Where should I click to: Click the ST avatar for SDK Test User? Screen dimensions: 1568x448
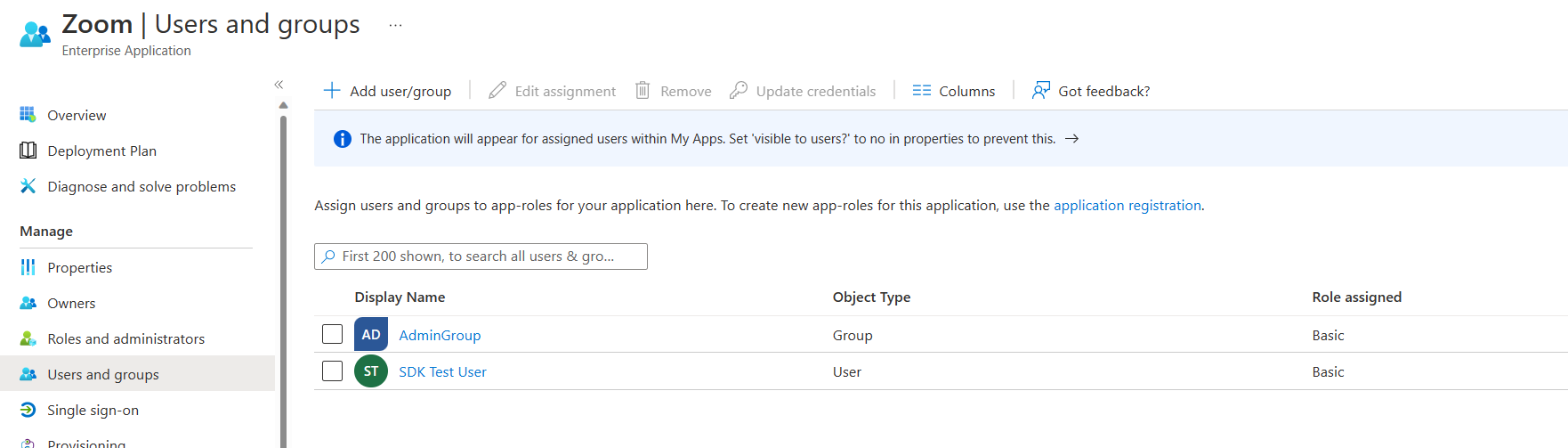tap(371, 371)
